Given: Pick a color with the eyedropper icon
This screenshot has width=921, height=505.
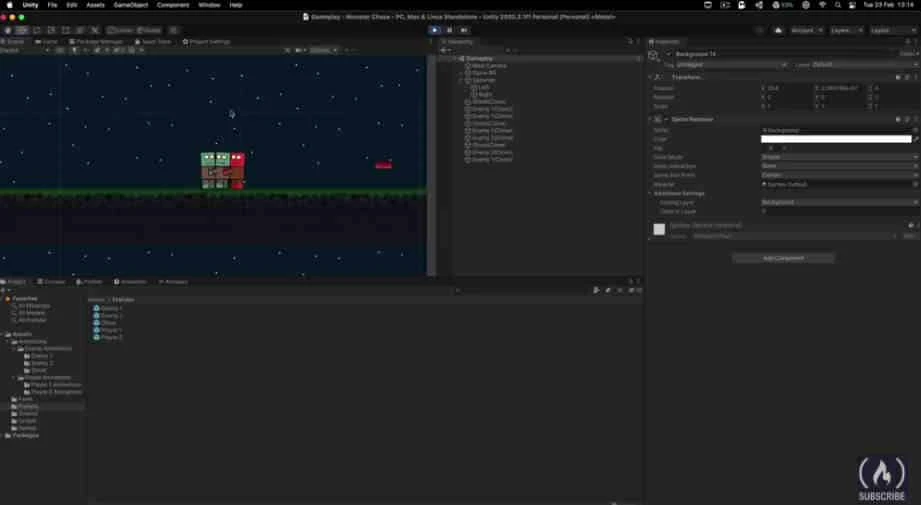Looking at the screenshot, I should [916, 139].
